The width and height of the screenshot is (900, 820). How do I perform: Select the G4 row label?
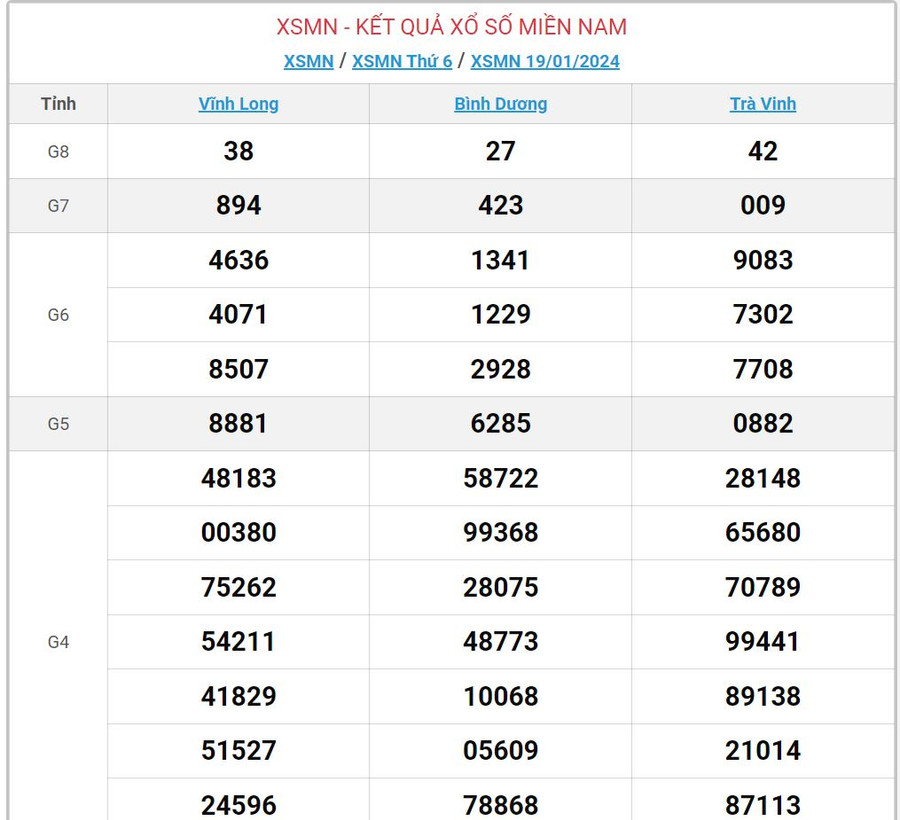tap(58, 642)
